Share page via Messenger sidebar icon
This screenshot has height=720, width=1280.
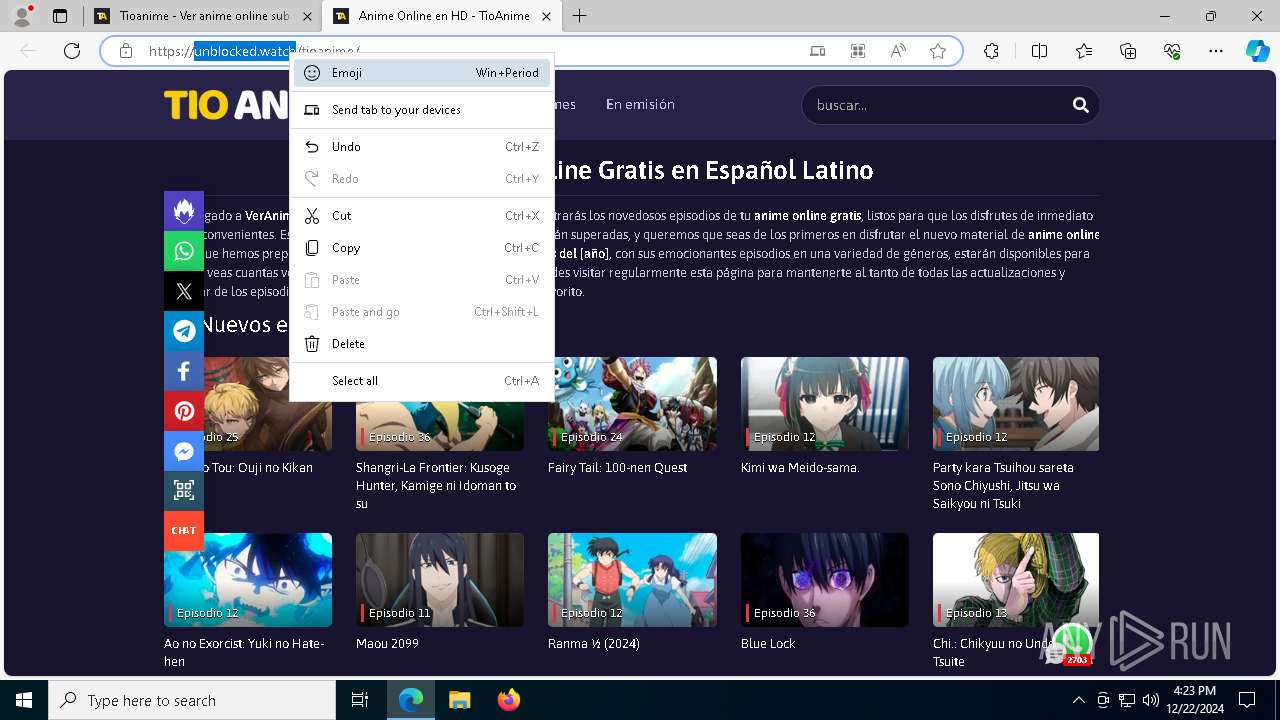point(184,451)
